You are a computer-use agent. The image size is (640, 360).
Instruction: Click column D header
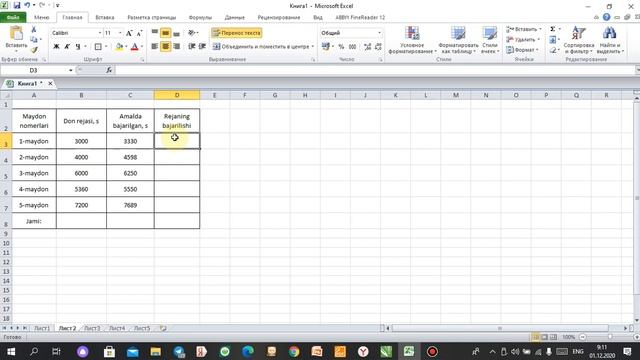click(177, 95)
